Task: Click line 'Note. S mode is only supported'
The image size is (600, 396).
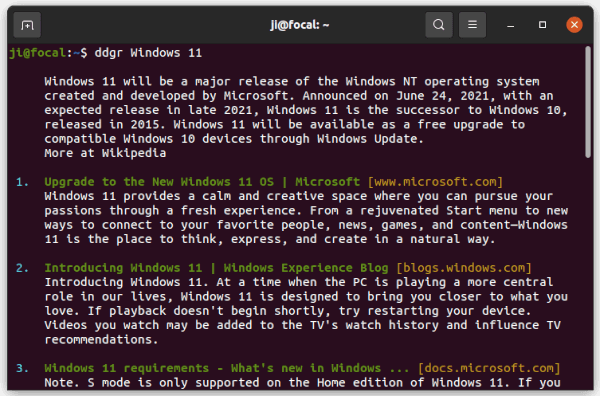Action: tap(302, 383)
